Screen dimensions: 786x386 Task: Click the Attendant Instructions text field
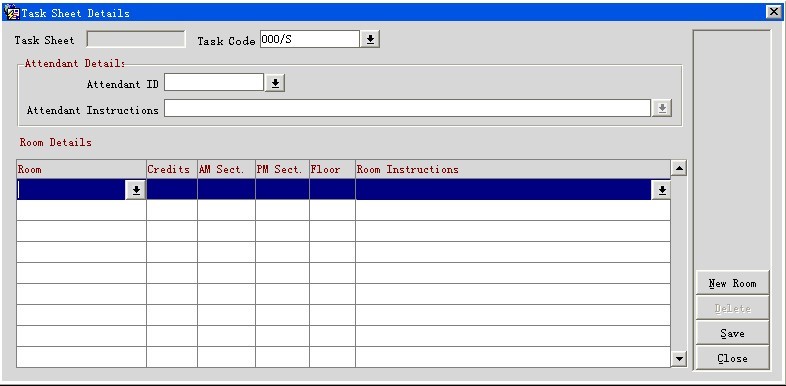[x=407, y=108]
